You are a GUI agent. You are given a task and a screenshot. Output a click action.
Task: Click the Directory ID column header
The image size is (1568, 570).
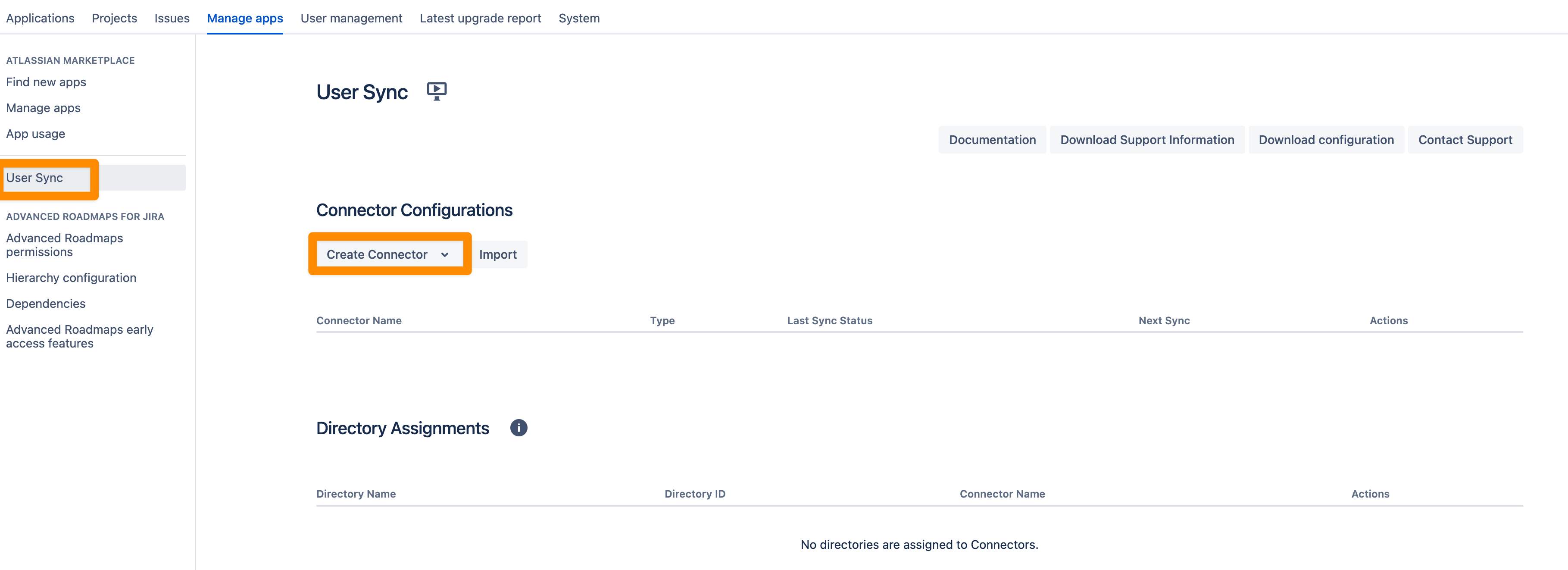tap(694, 494)
